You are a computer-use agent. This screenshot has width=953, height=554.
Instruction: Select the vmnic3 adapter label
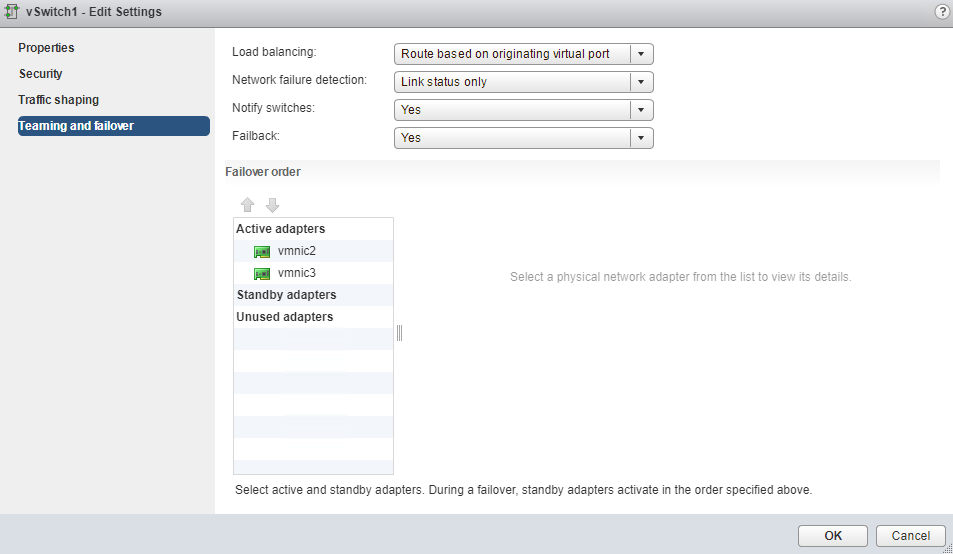coord(297,273)
